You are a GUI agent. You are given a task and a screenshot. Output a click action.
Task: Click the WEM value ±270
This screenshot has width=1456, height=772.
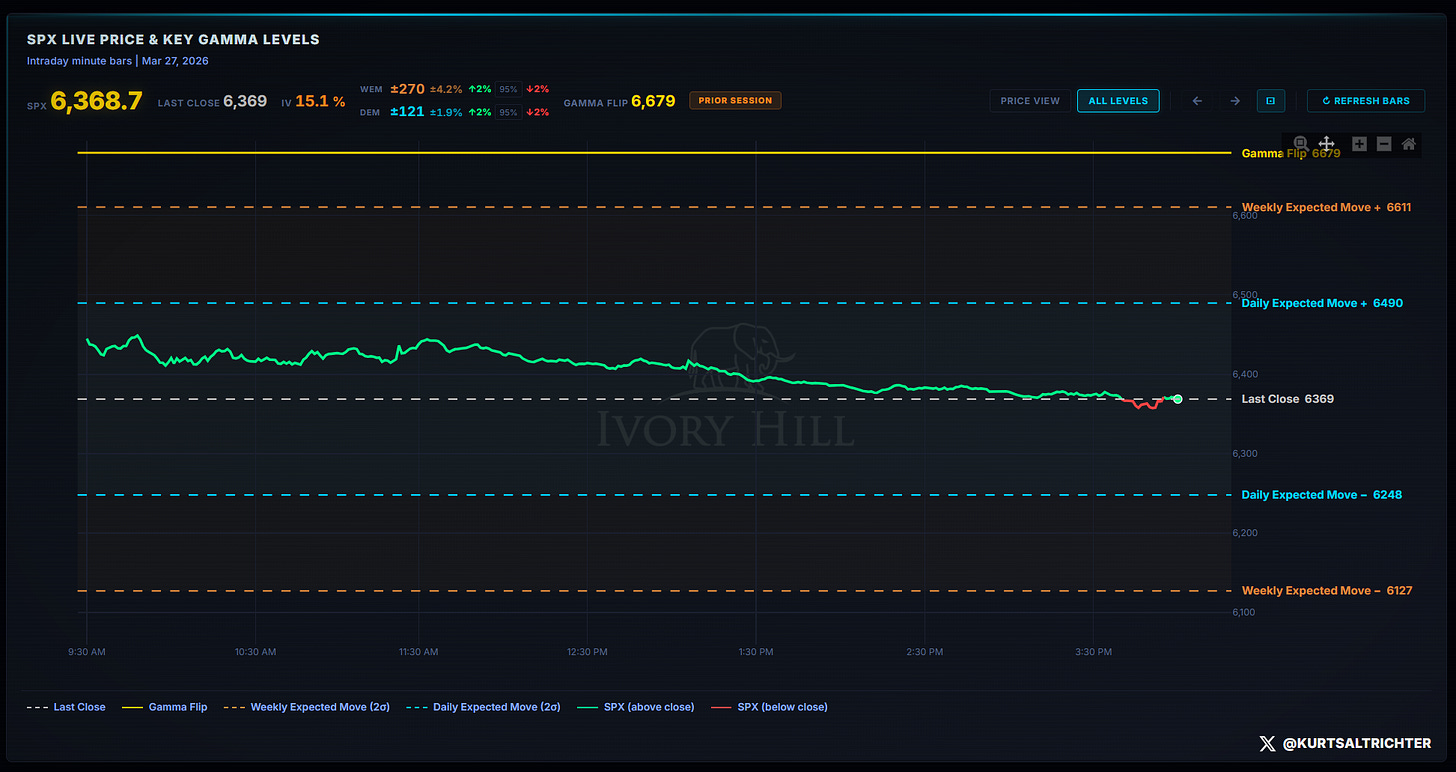point(407,89)
